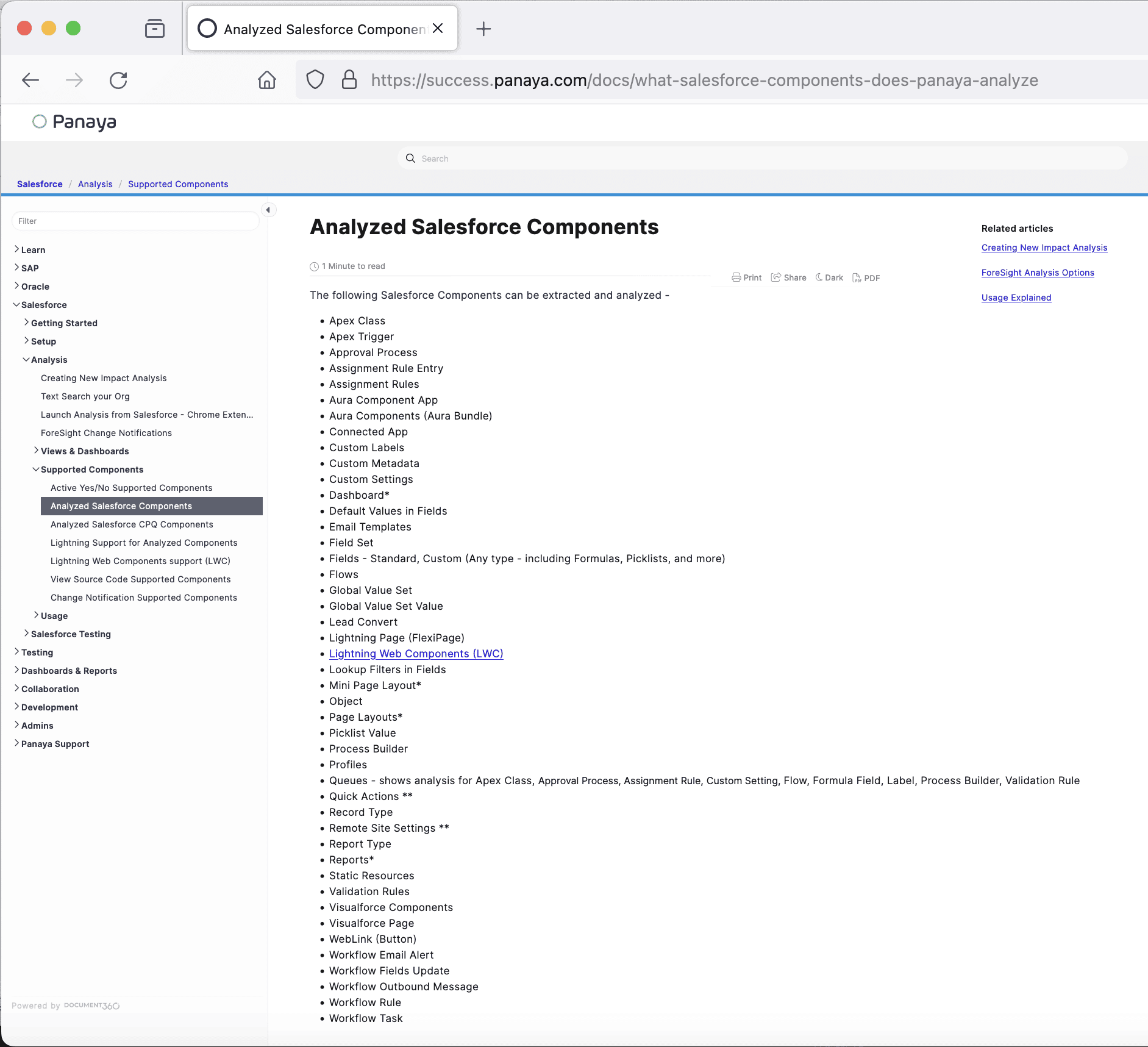The image size is (1148, 1047).
Task: Open Supported Components breadcrumb link
Action: point(178,184)
